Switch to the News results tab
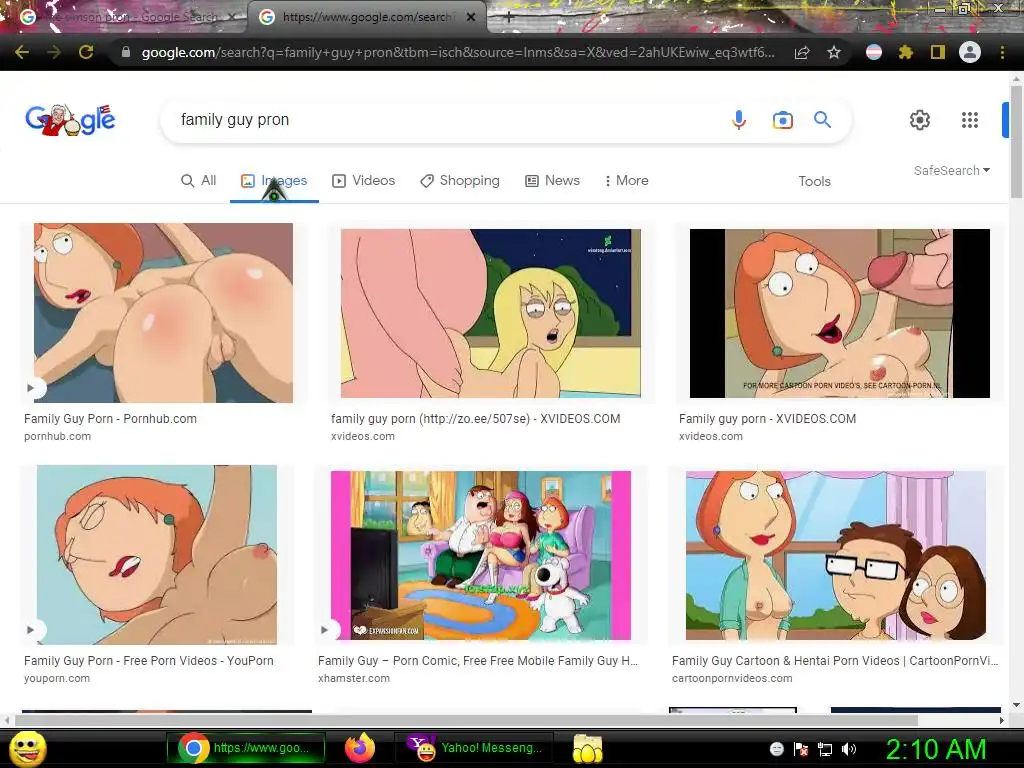Image resolution: width=1024 pixels, height=768 pixels. [552, 181]
